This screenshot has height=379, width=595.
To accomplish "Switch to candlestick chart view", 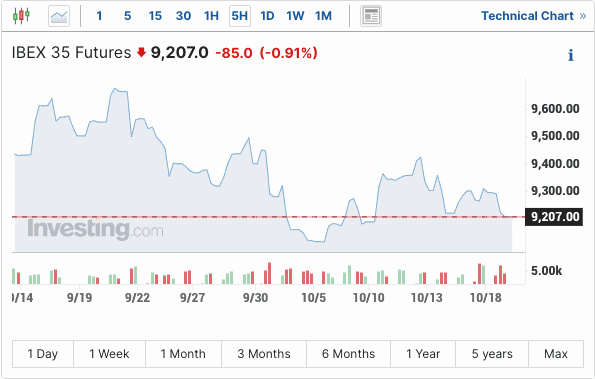I will coord(21,16).
